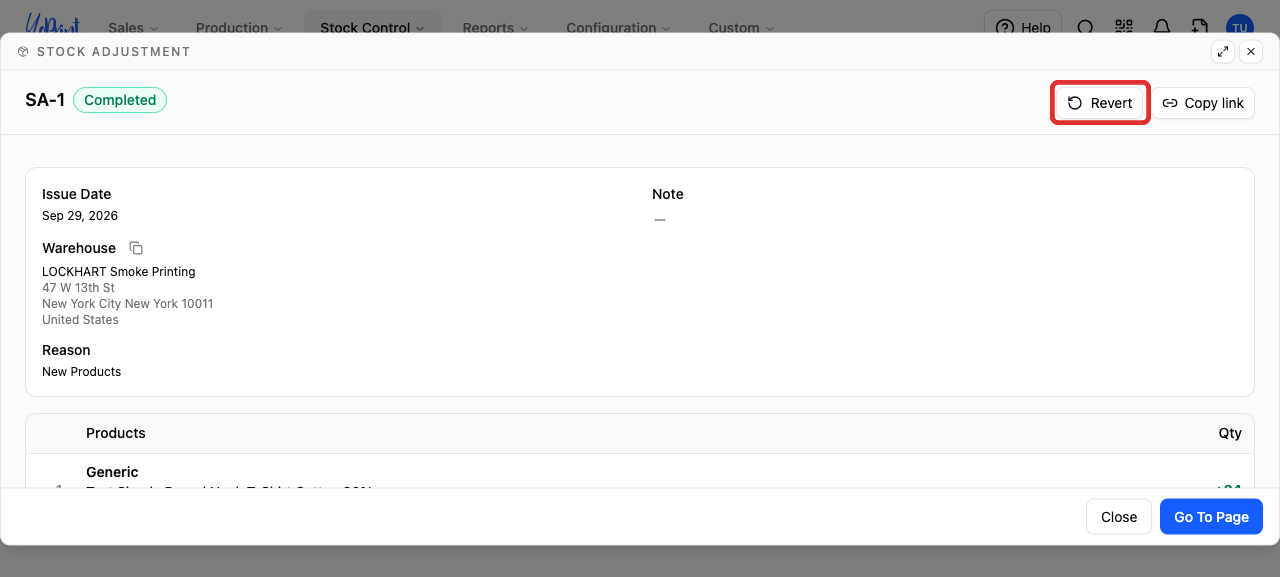Image resolution: width=1280 pixels, height=577 pixels.
Task: Click the Help button
Action: coord(1023,27)
